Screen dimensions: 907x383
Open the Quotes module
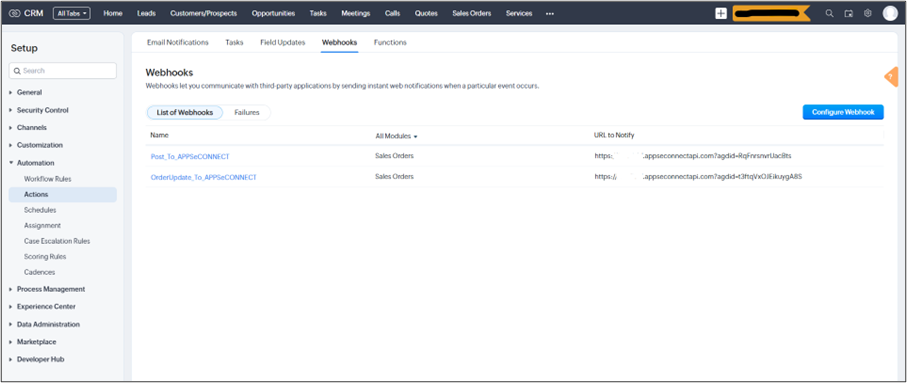[x=426, y=13]
